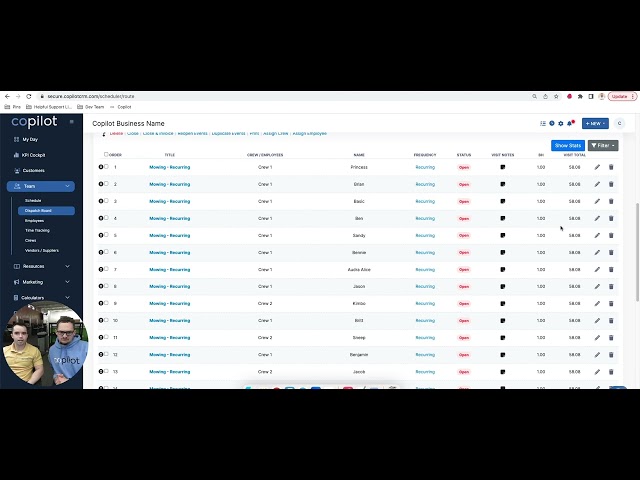Image resolution: width=640 pixels, height=480 pixels.
Task: Open the notifications bell
Action: (570, 123)
